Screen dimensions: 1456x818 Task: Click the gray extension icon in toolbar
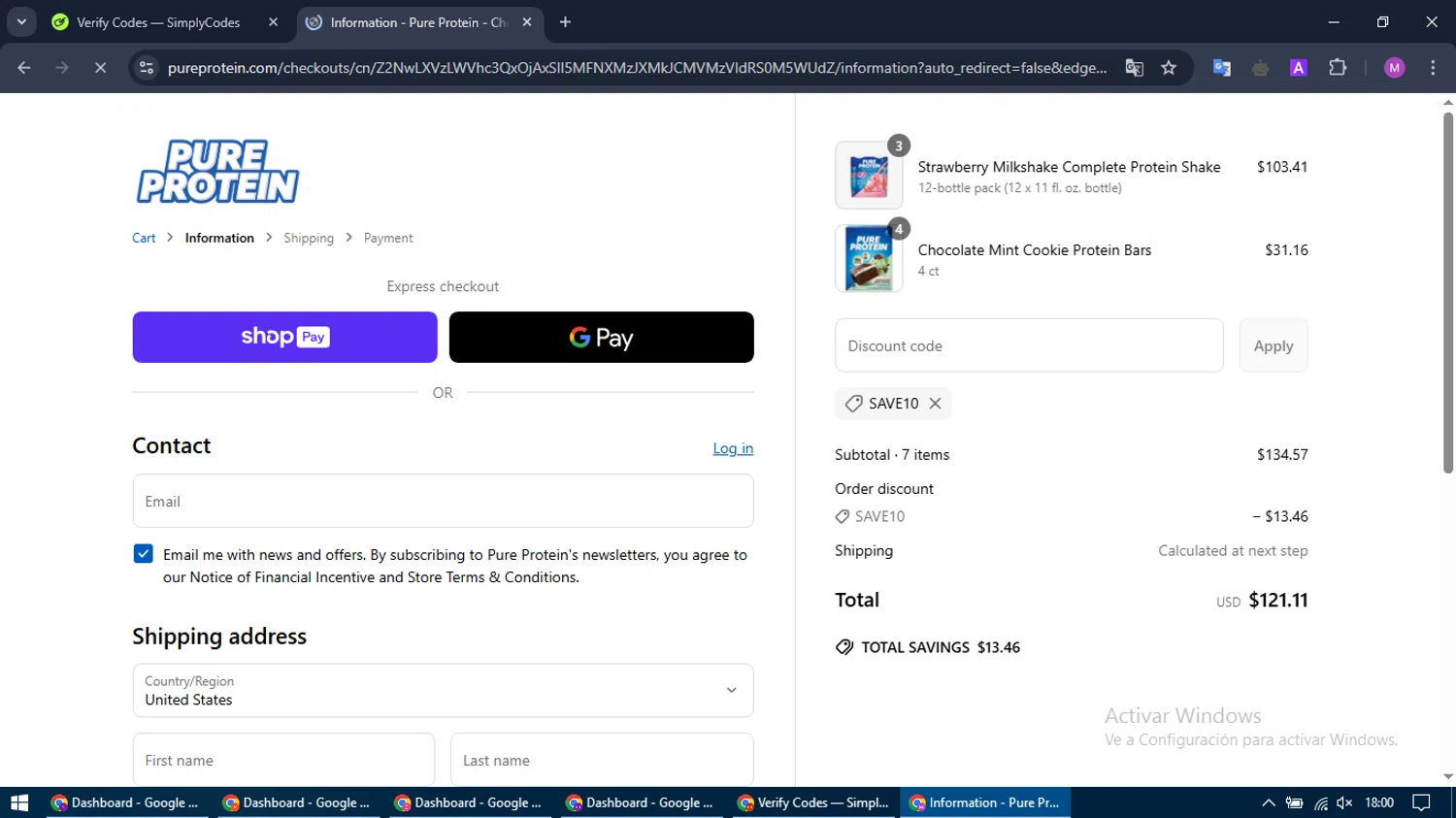1260,68
